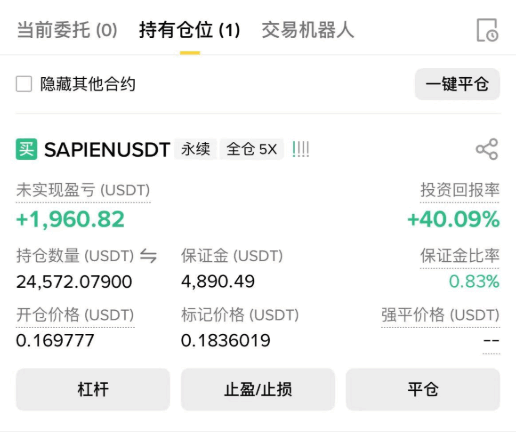The width and height of the screenshot is (516, 432).
Task: Tap the mark price (USDT) label
Action: tap(240, 315)
